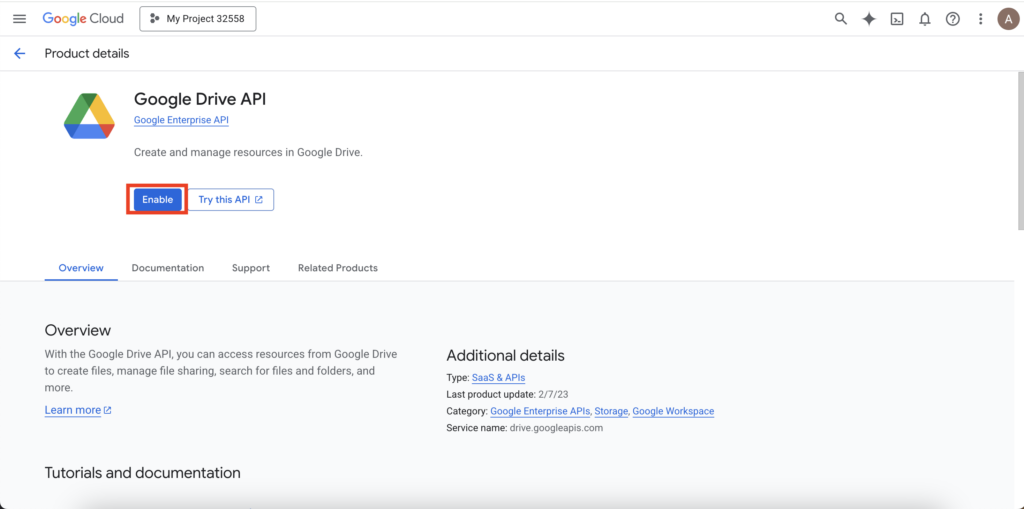The width and height of the screenshot is (1024, 509).
Task: Open the My Project 32558 project selector
Action: pos(198,19)
